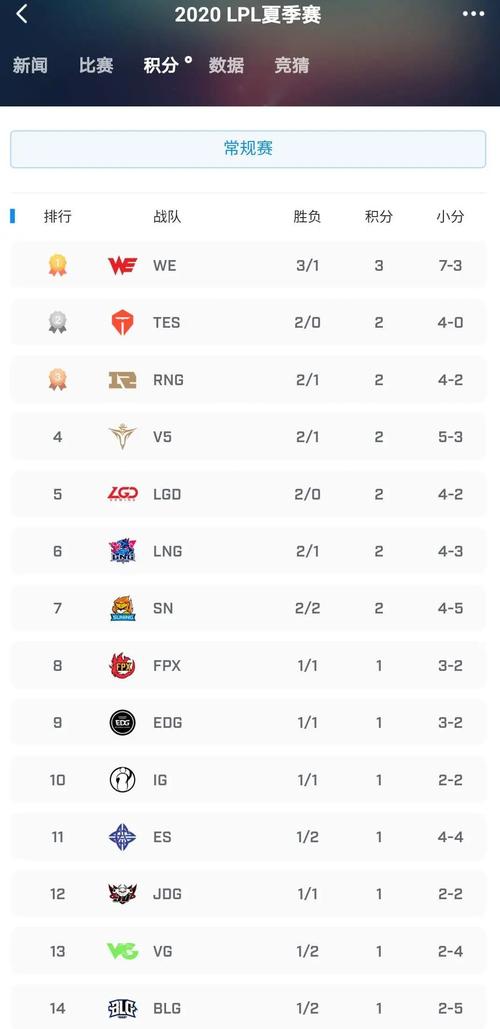Switch to the 比赛 tab
The image size is (500, 1029).
[96, 65]
